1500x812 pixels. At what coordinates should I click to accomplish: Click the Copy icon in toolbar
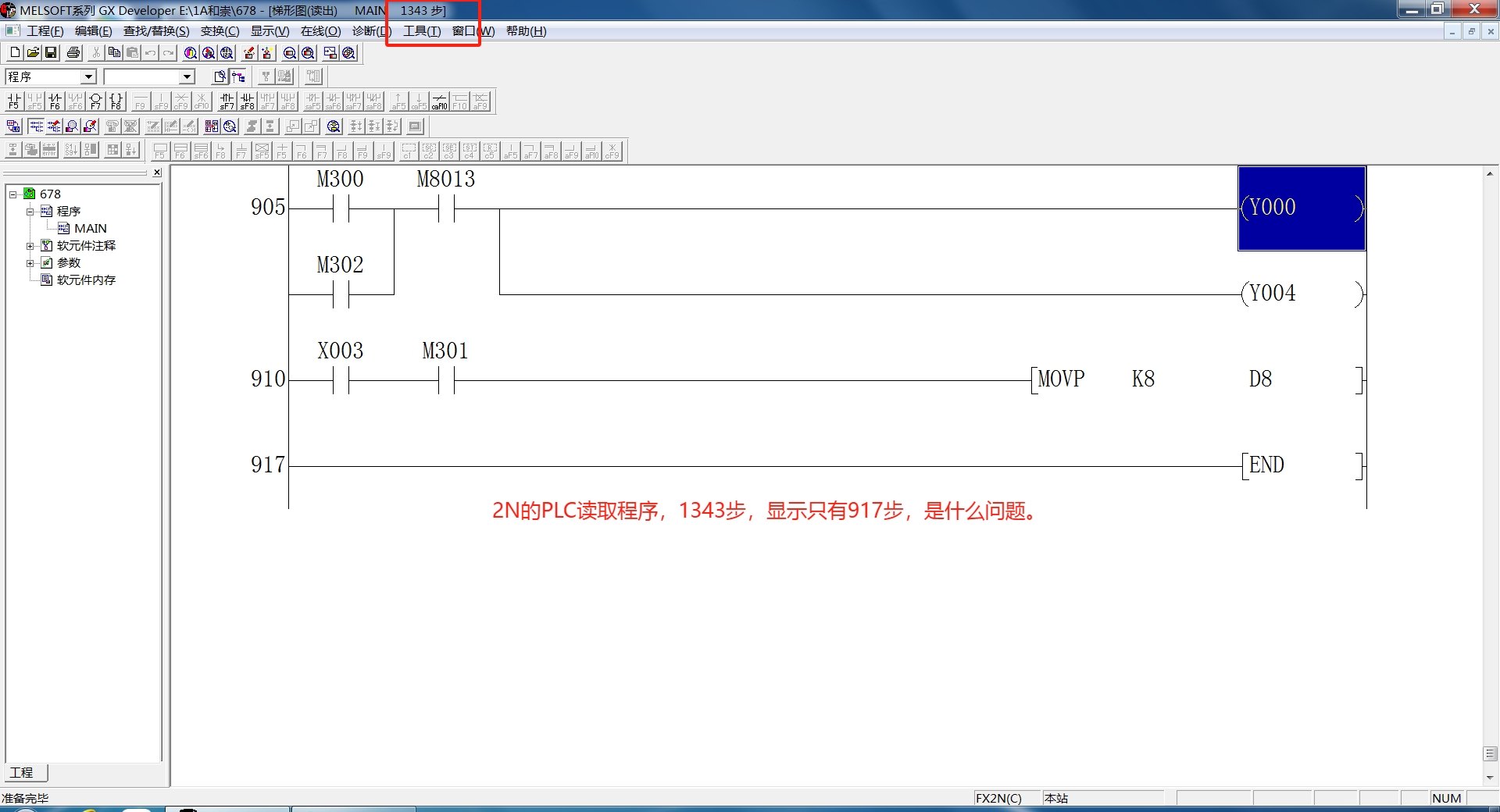pyautogui.click(x=114, y=52)
